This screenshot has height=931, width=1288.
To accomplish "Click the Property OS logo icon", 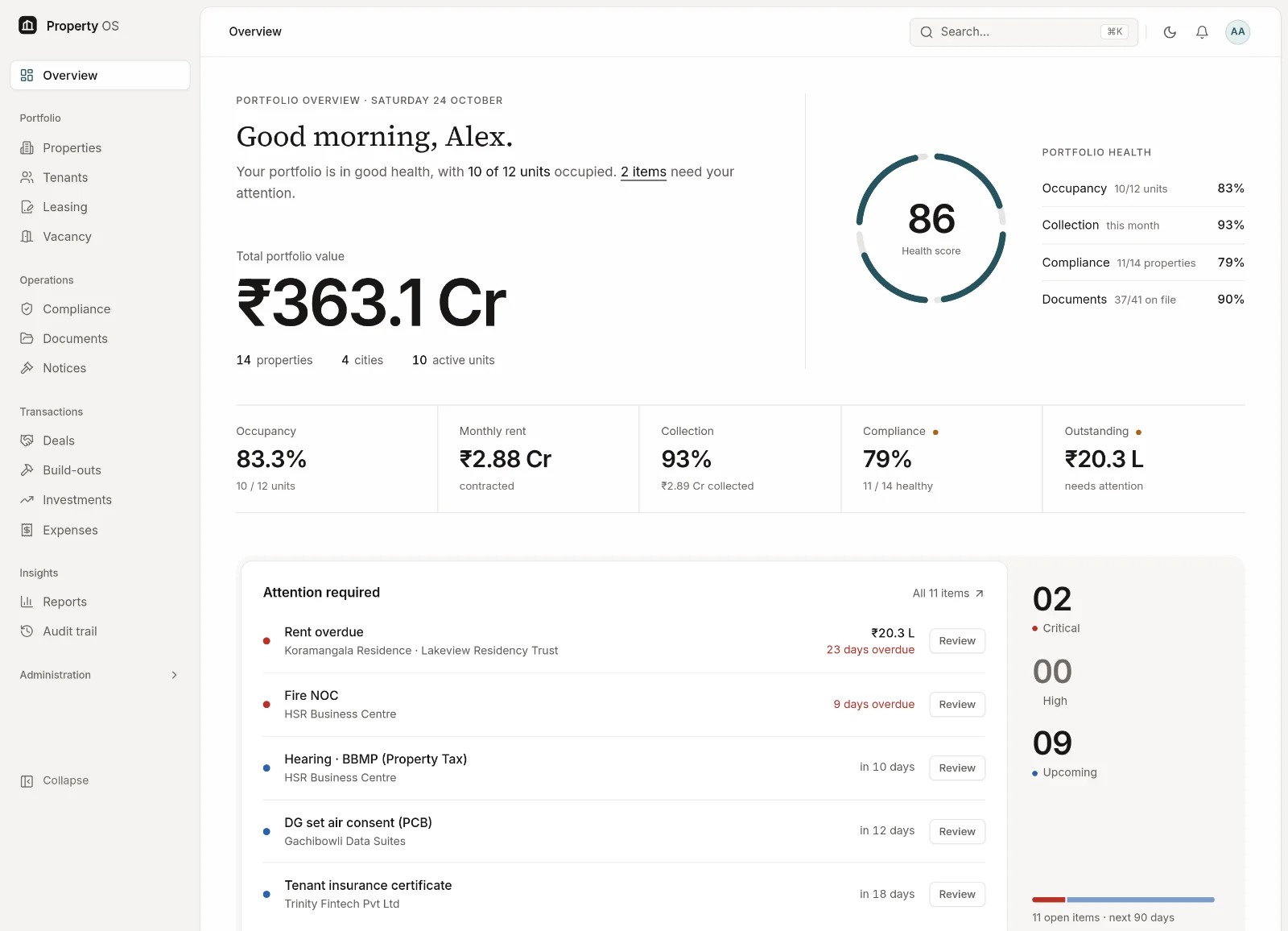I will click(x=28, y=26).
